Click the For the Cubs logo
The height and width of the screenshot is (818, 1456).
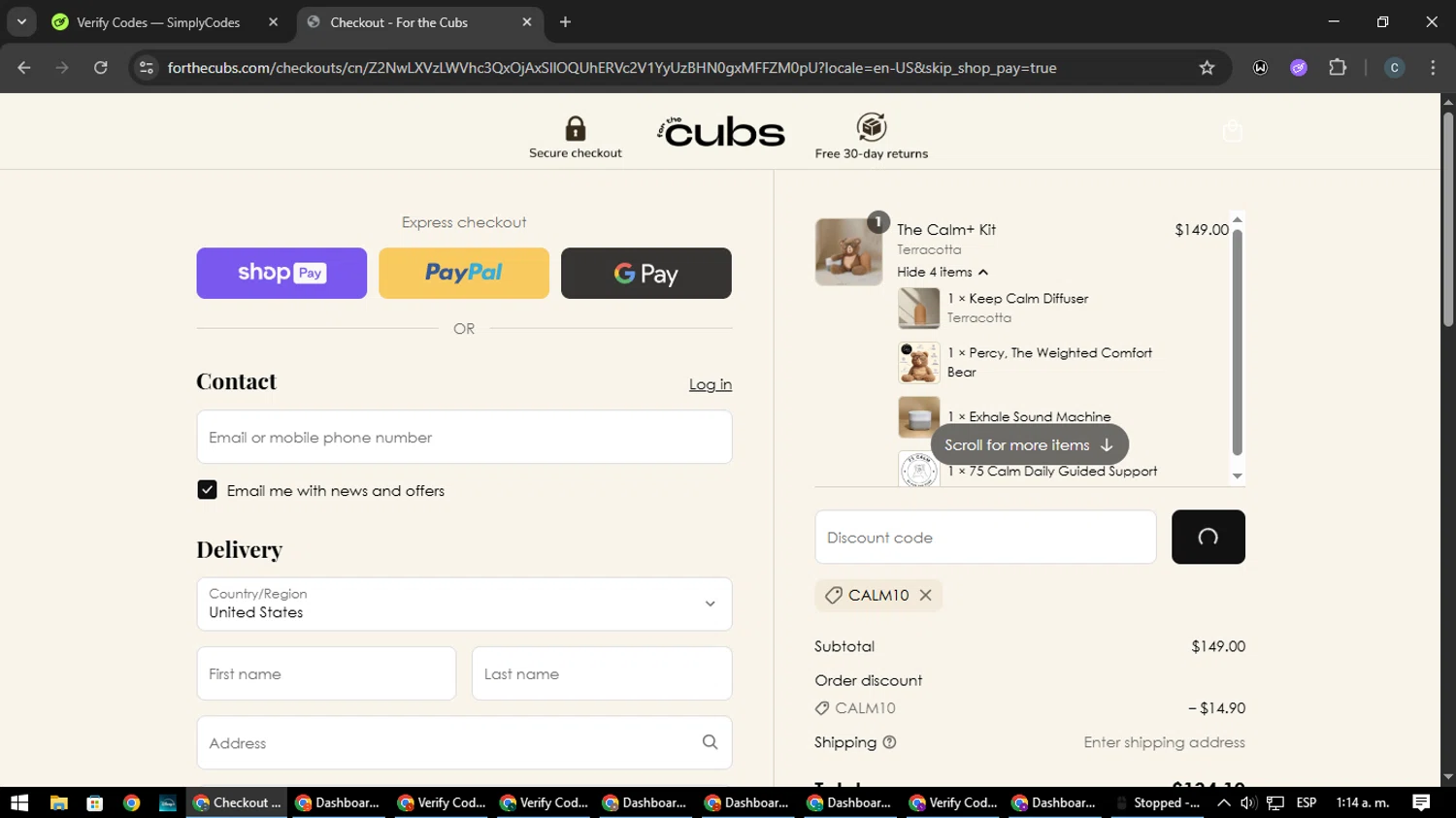tap(721, 132)
